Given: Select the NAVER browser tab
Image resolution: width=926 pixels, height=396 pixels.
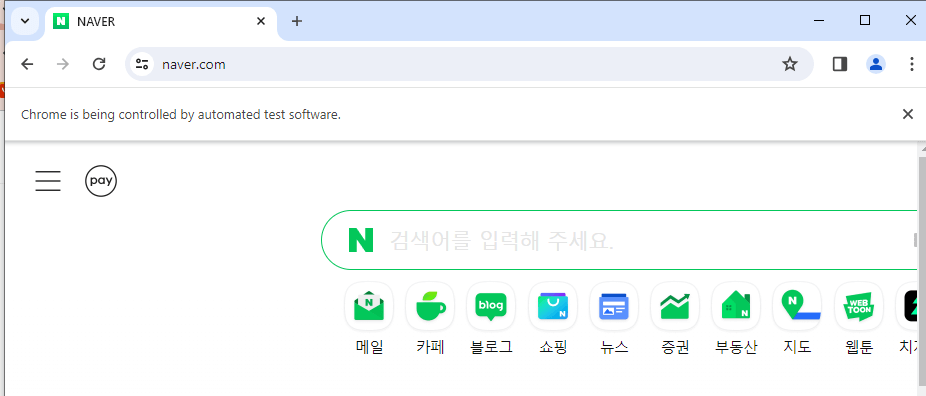Looking at the screenshot, I should point(161,22).
